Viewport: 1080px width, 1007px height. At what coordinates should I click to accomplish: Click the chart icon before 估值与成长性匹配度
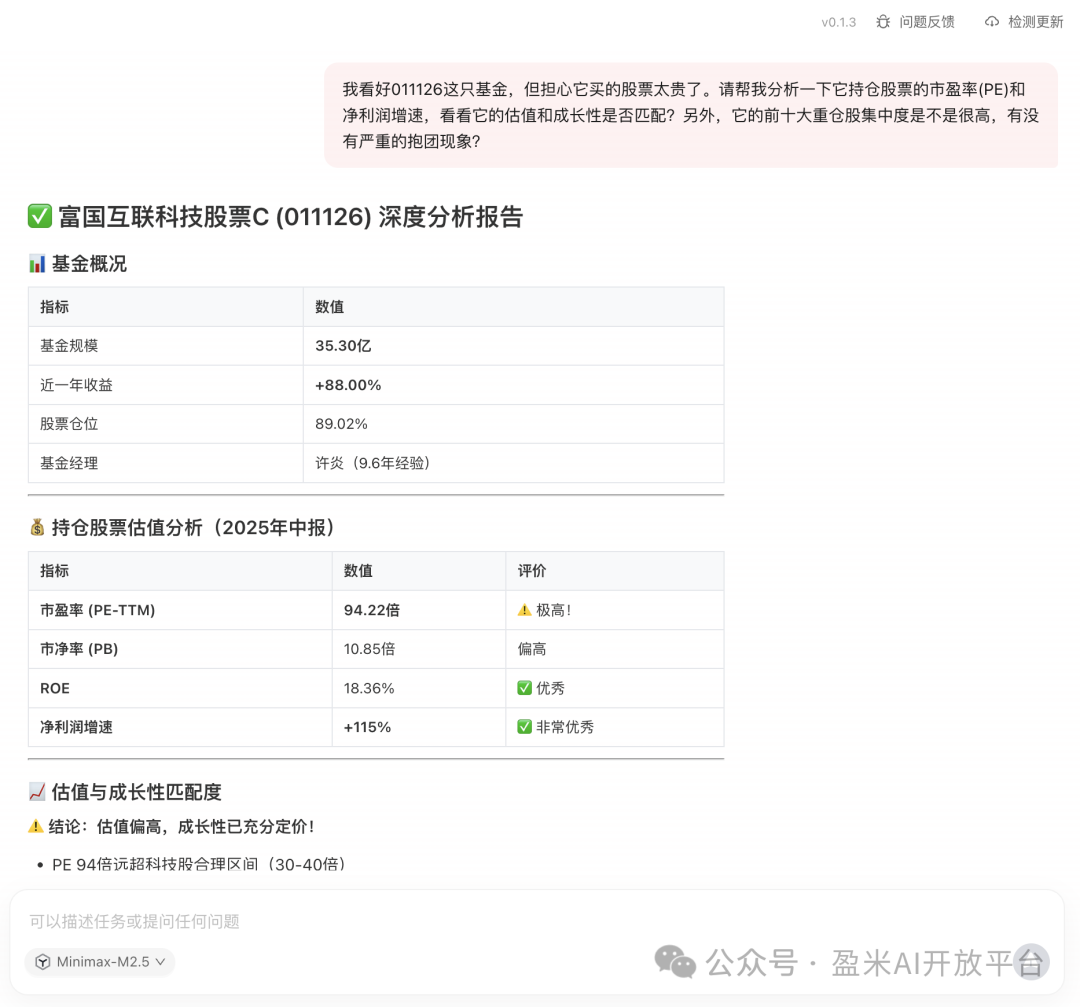[x=37, y=791]
